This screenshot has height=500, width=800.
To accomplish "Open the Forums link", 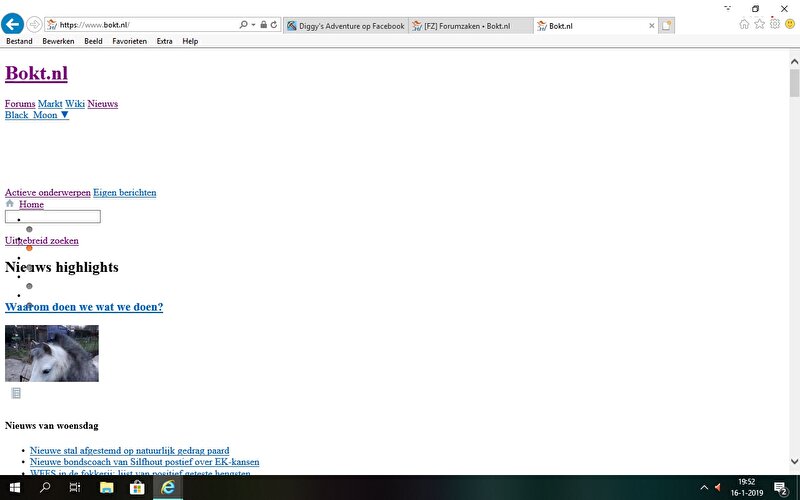I will 20,104.
